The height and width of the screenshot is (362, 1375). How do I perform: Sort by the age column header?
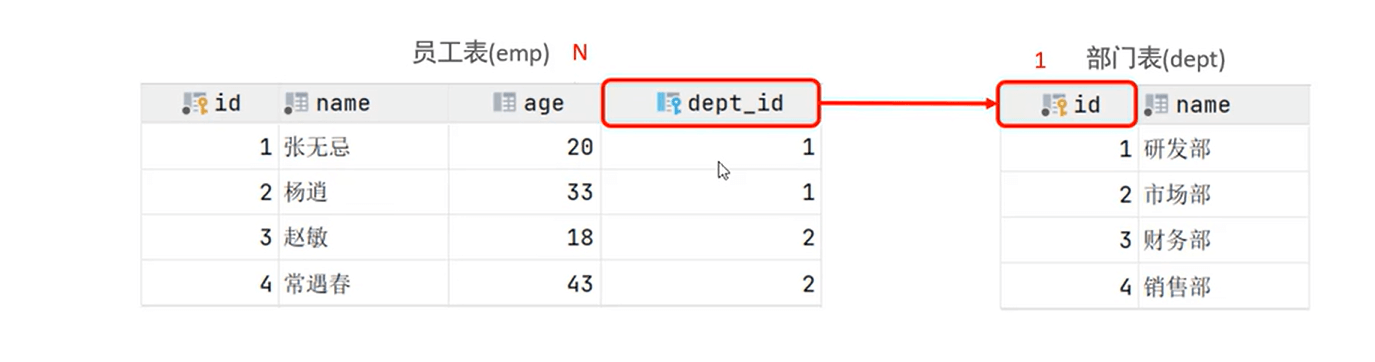tap(525, 103)
